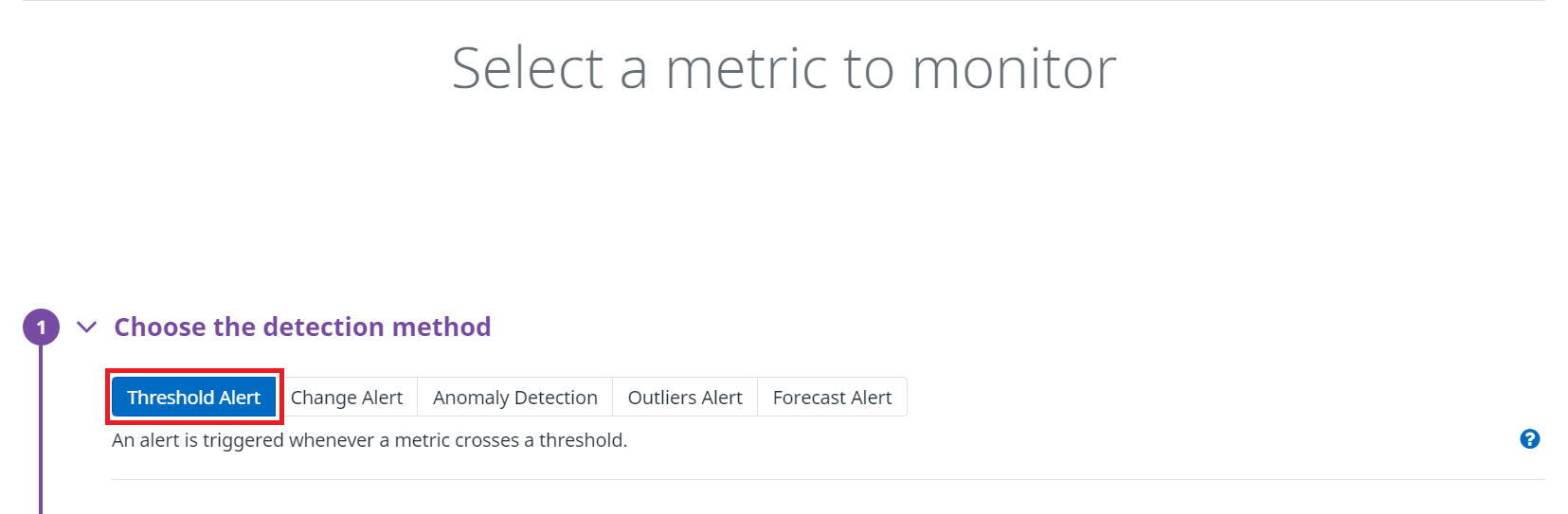Click the purple vertical step progress line

point(41,431)
